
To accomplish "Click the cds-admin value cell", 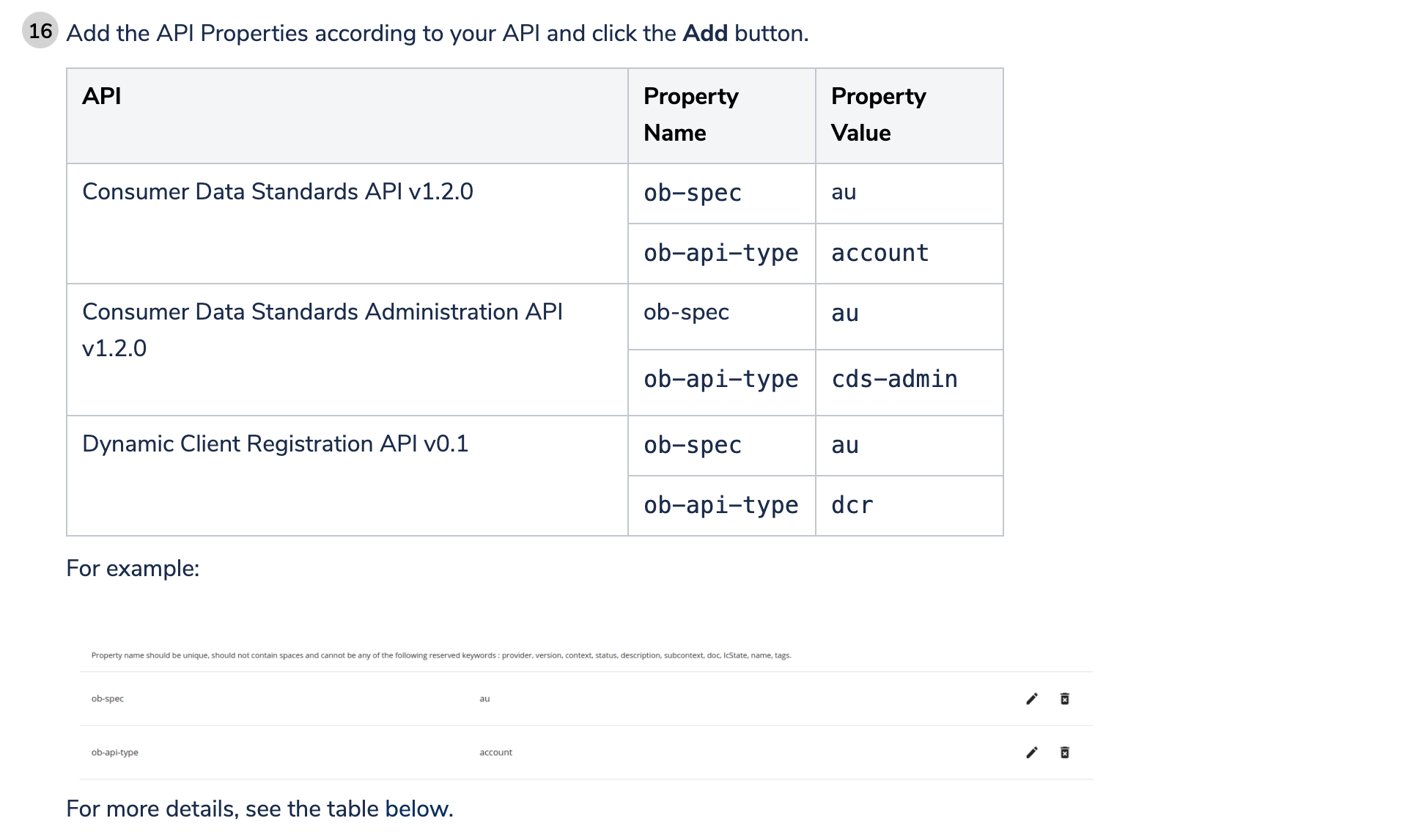I will click(894, 379).
